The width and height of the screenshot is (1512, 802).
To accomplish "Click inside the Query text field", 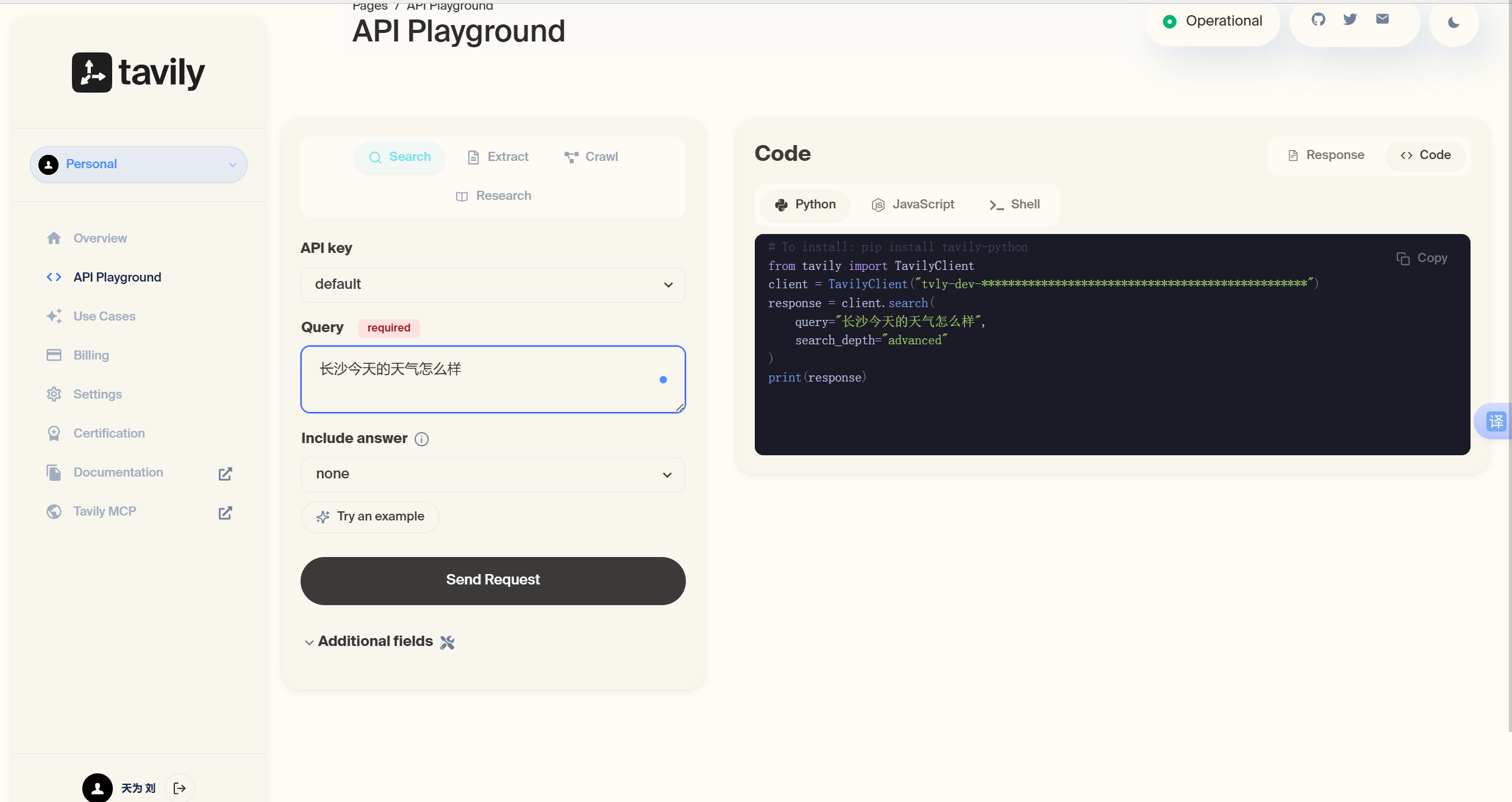I will point(482,379).
